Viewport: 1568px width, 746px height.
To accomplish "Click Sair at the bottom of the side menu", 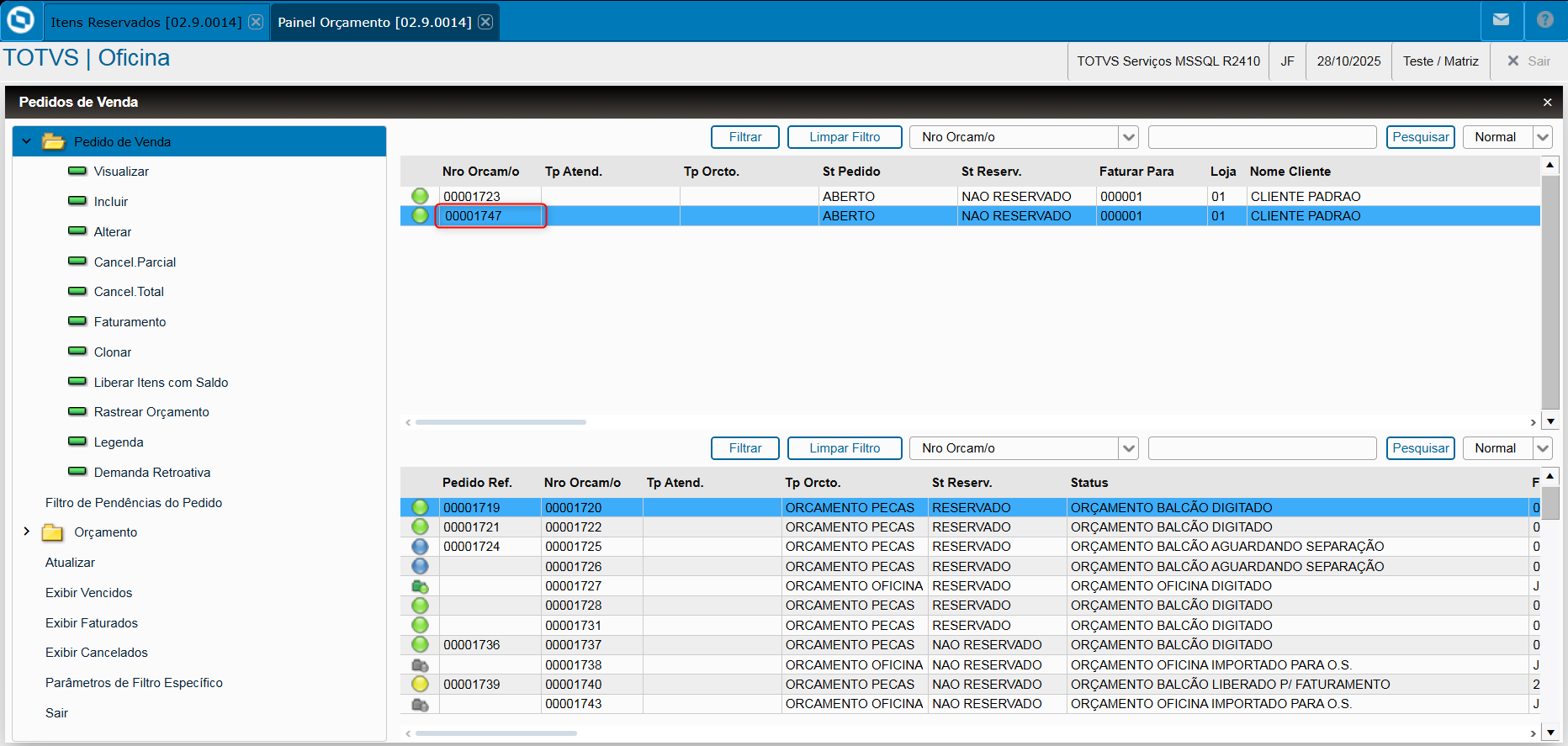I will tap(56, 713).
